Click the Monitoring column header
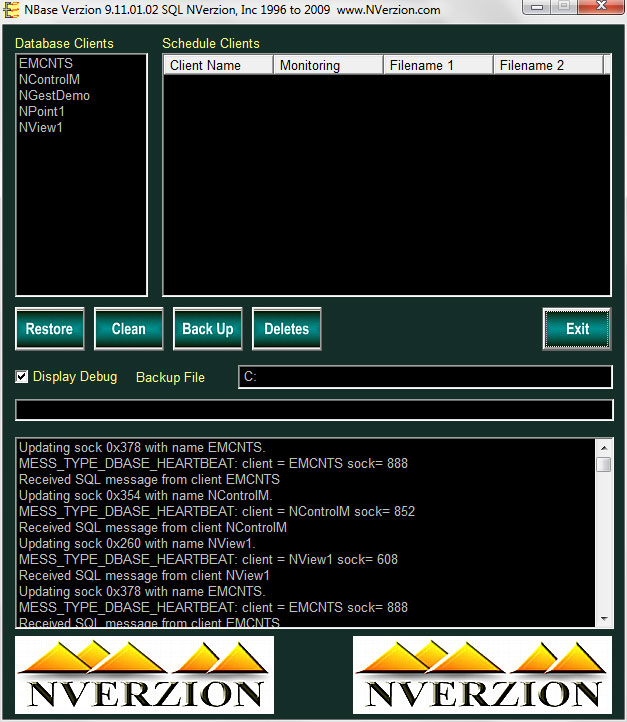Viewport: 627px width, 722px height. coord(328,65)
